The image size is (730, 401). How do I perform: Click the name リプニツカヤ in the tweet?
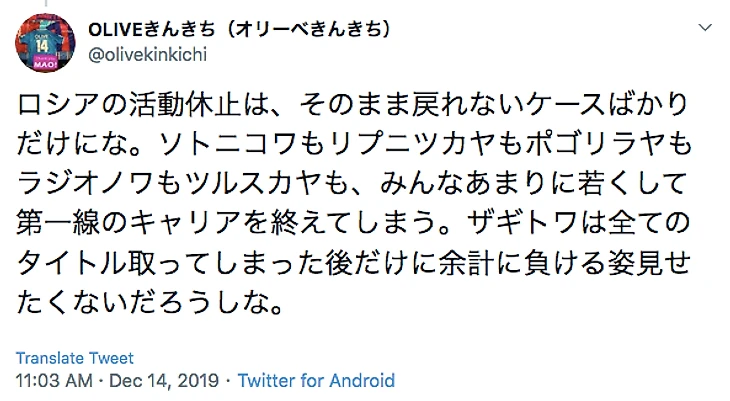click(412, 143)
